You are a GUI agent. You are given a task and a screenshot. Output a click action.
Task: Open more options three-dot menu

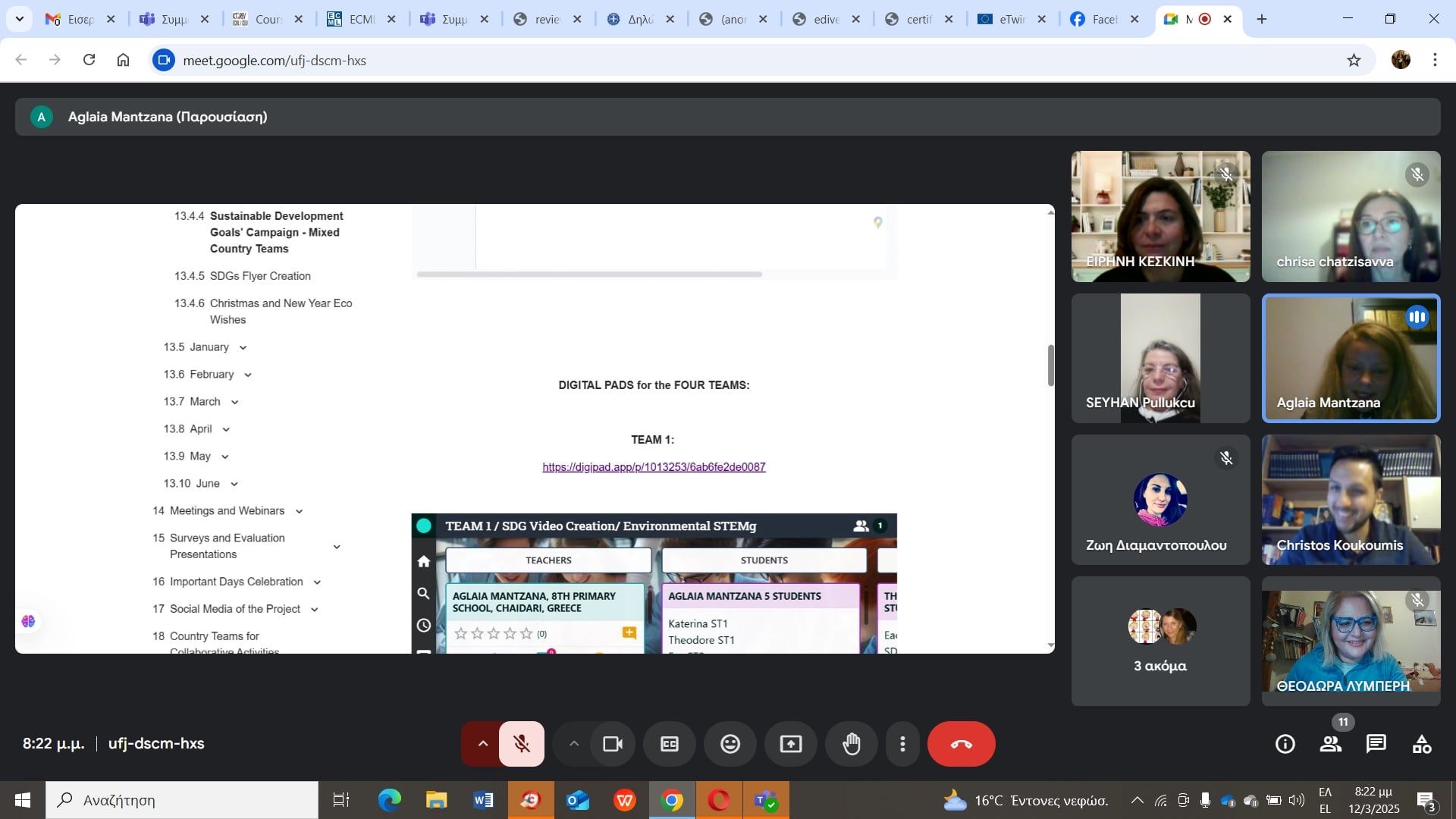(902, 744)
